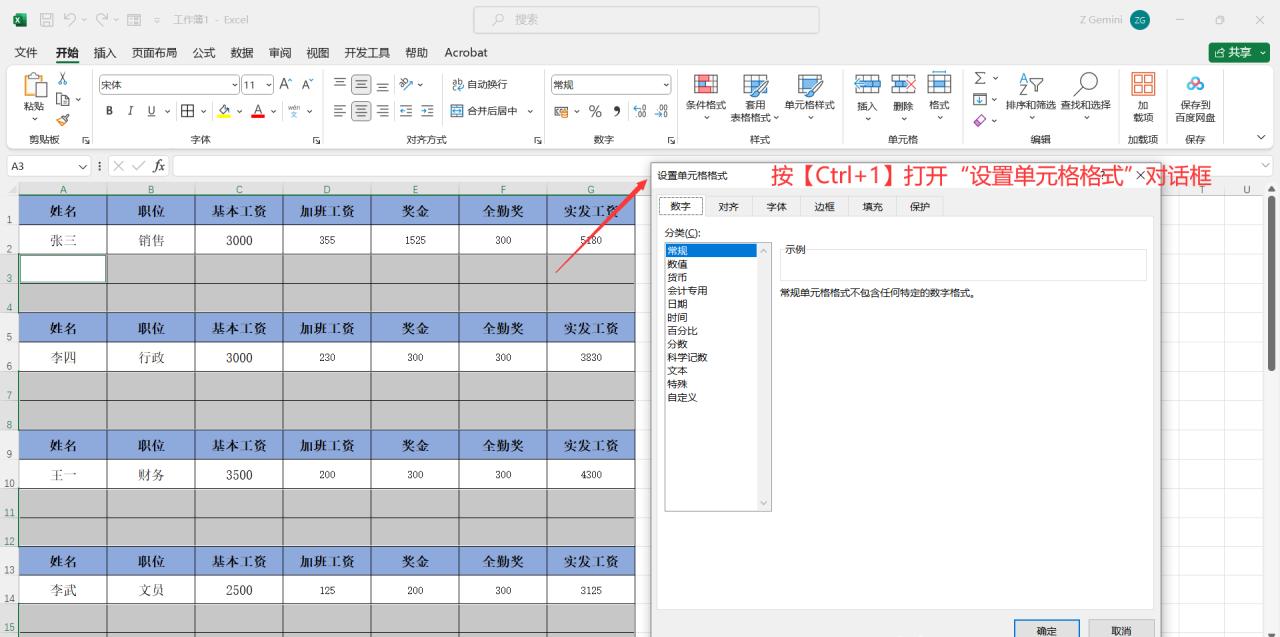
Task: Open the File (文件) menu
Action: click(26, 52)
